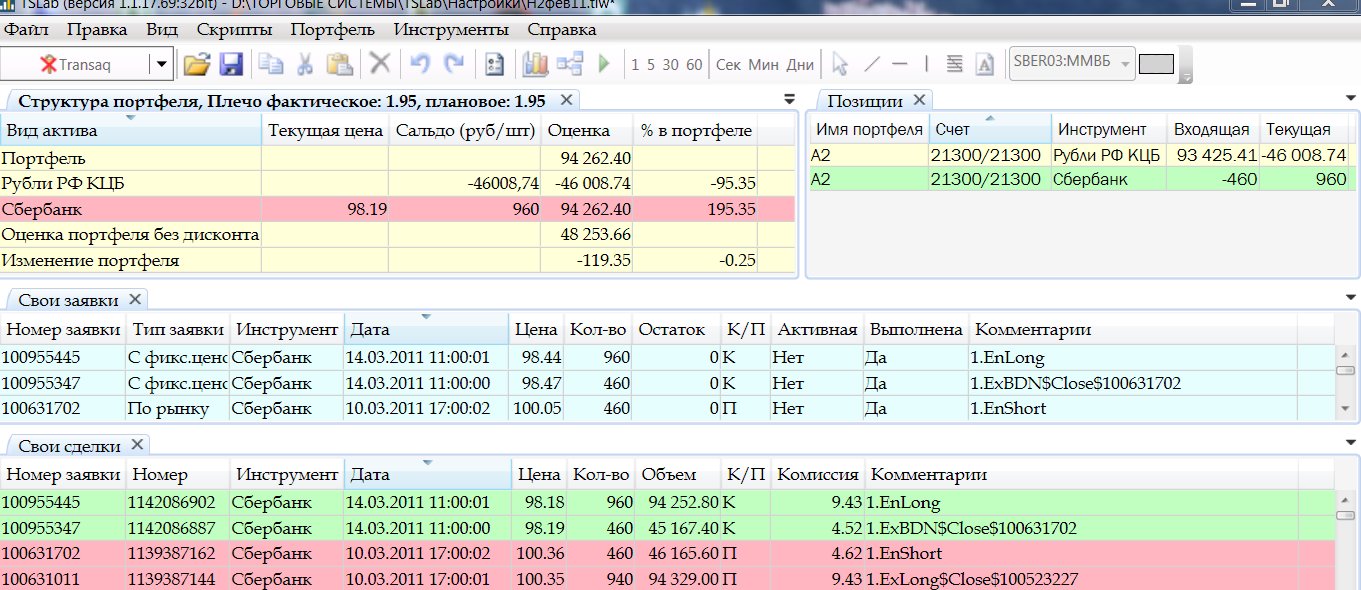
Task: Open the portfolio structure panel options arrow
Action: (x=789, y=100)
